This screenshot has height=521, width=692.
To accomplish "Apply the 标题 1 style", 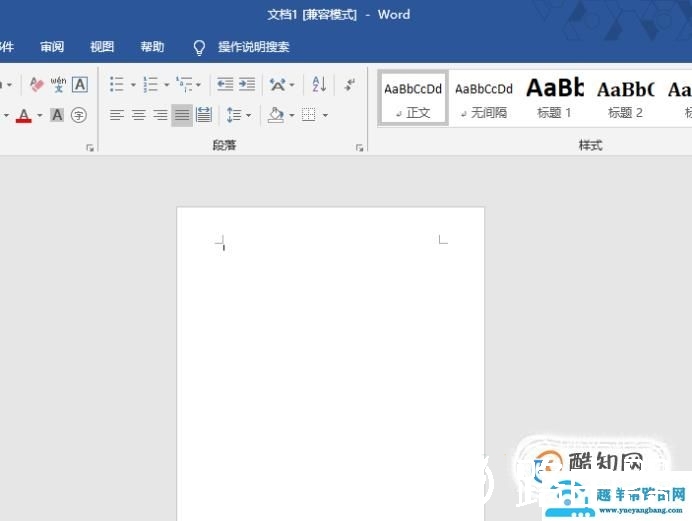I will point(554,100).
